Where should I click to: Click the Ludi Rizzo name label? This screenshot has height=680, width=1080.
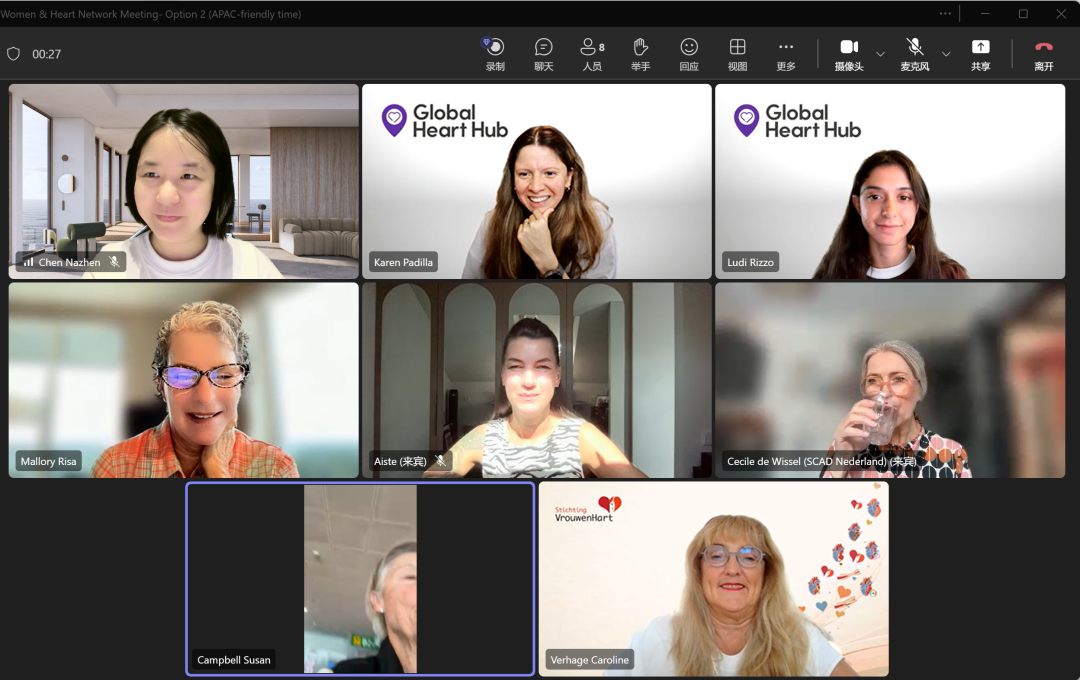tap(750, 262)
